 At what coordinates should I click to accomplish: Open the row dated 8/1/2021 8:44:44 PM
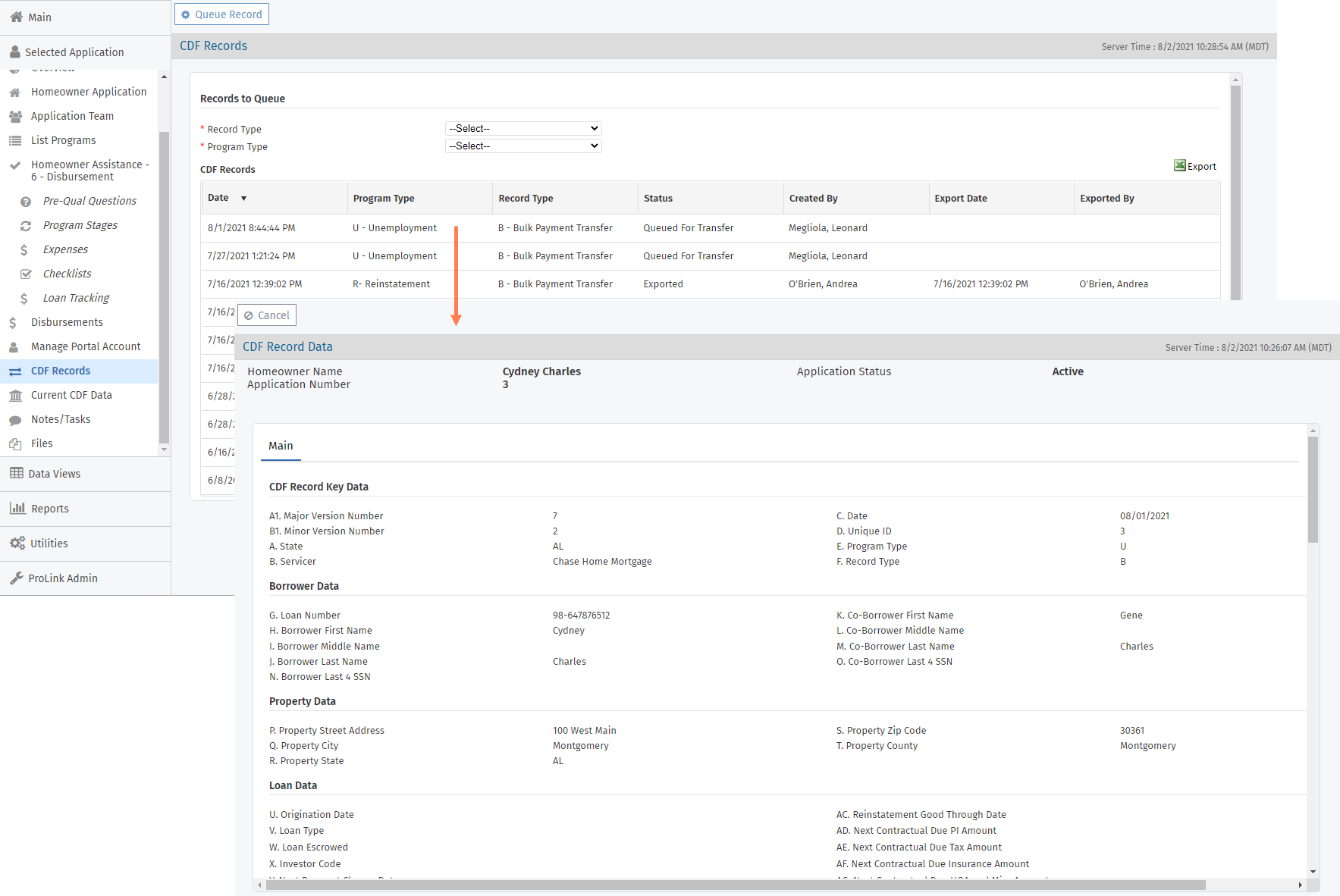click(710, 228)
